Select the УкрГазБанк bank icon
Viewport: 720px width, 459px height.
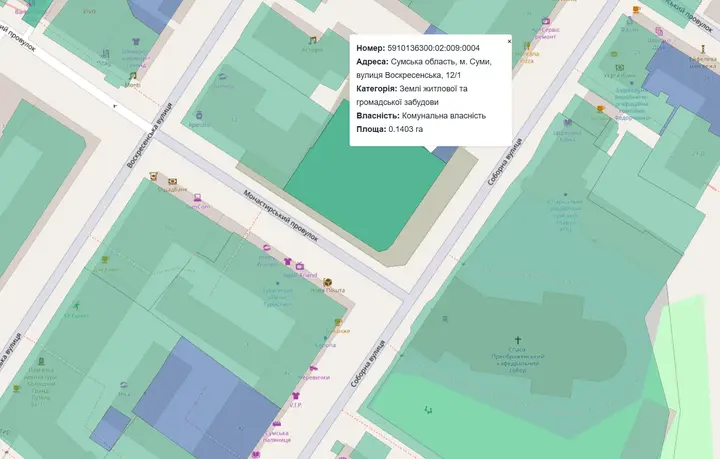click(x=619, y=67)
